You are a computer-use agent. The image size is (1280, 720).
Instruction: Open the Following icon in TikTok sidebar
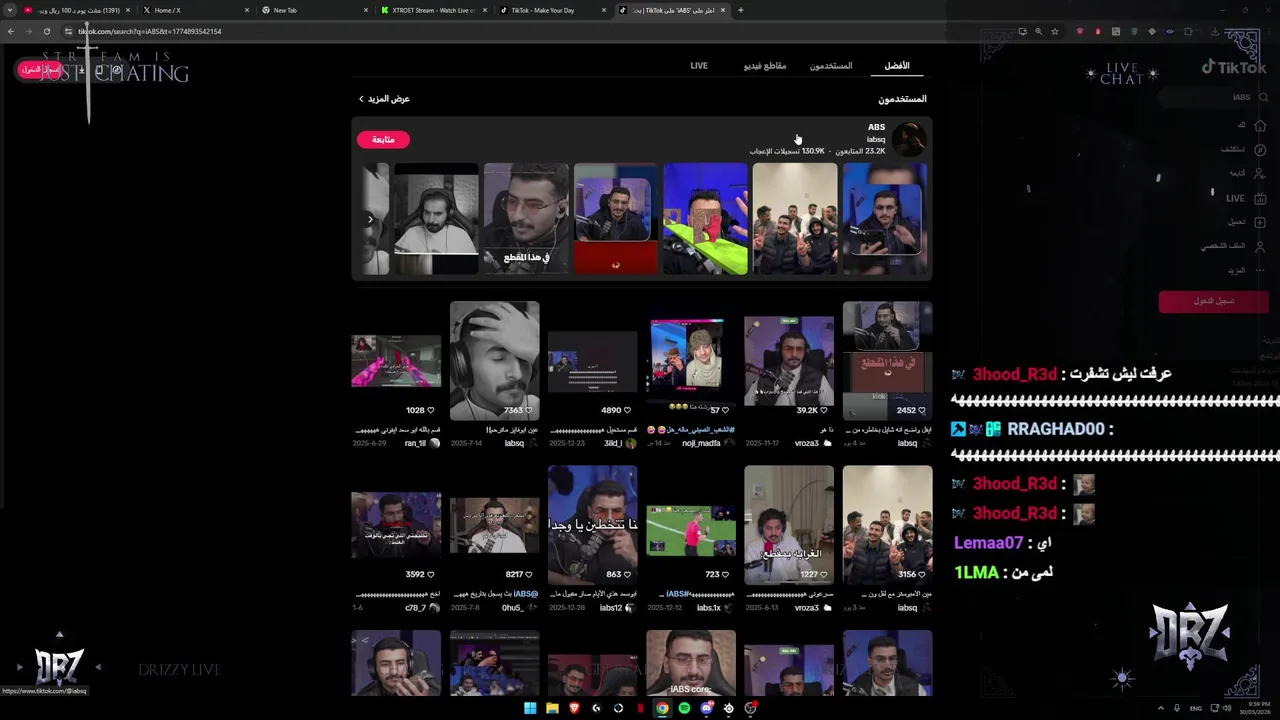(1260, 174)
